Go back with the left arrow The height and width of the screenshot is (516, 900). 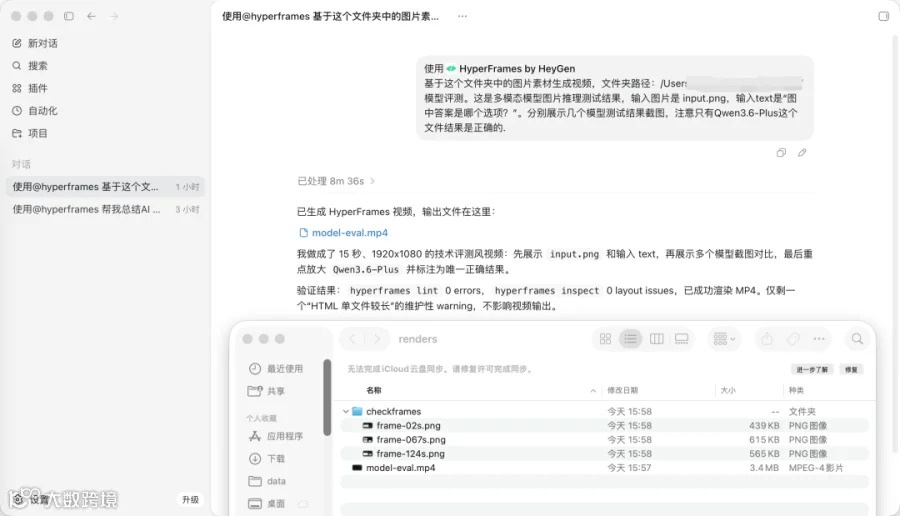tap(91, 16)
